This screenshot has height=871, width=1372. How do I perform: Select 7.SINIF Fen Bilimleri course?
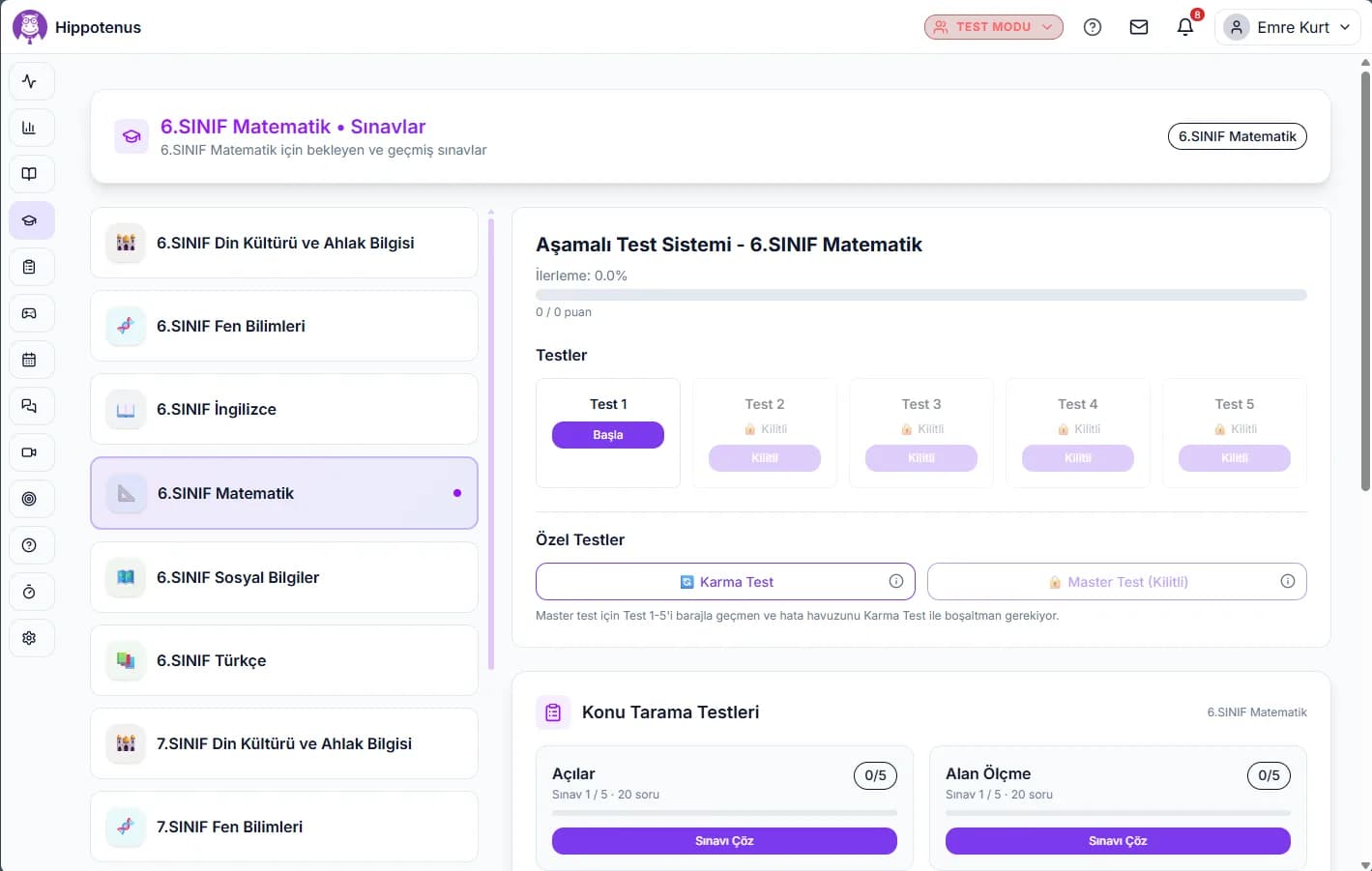point(284,827)
